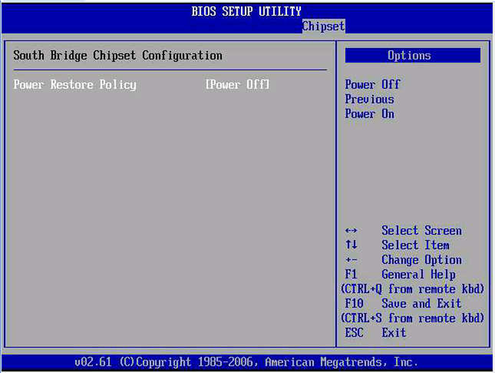The image size is (495, 373).
Task: Click the Save and Exit text
Action: tap(422, 304)
